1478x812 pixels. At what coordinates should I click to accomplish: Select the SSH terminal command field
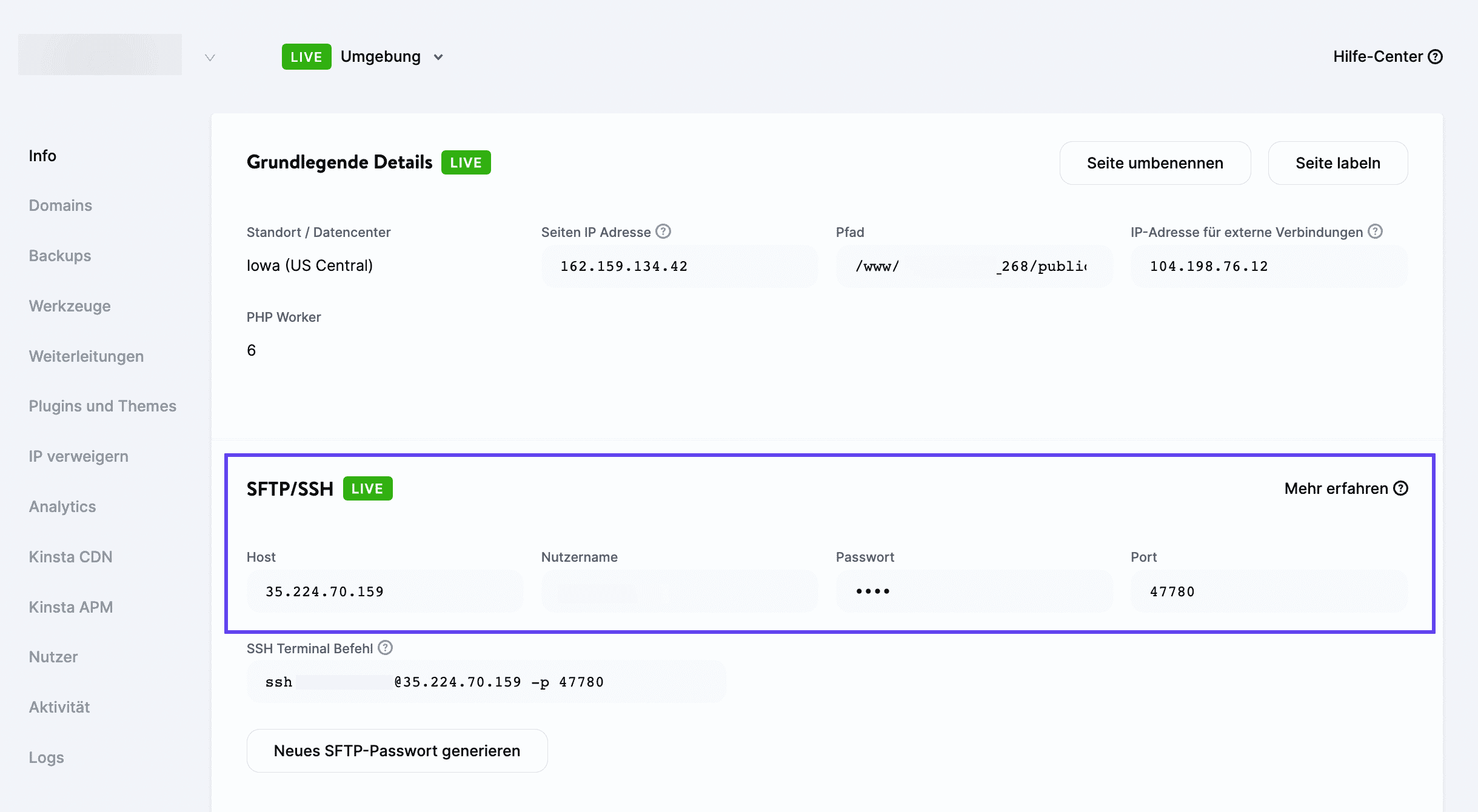coord(485,681)
